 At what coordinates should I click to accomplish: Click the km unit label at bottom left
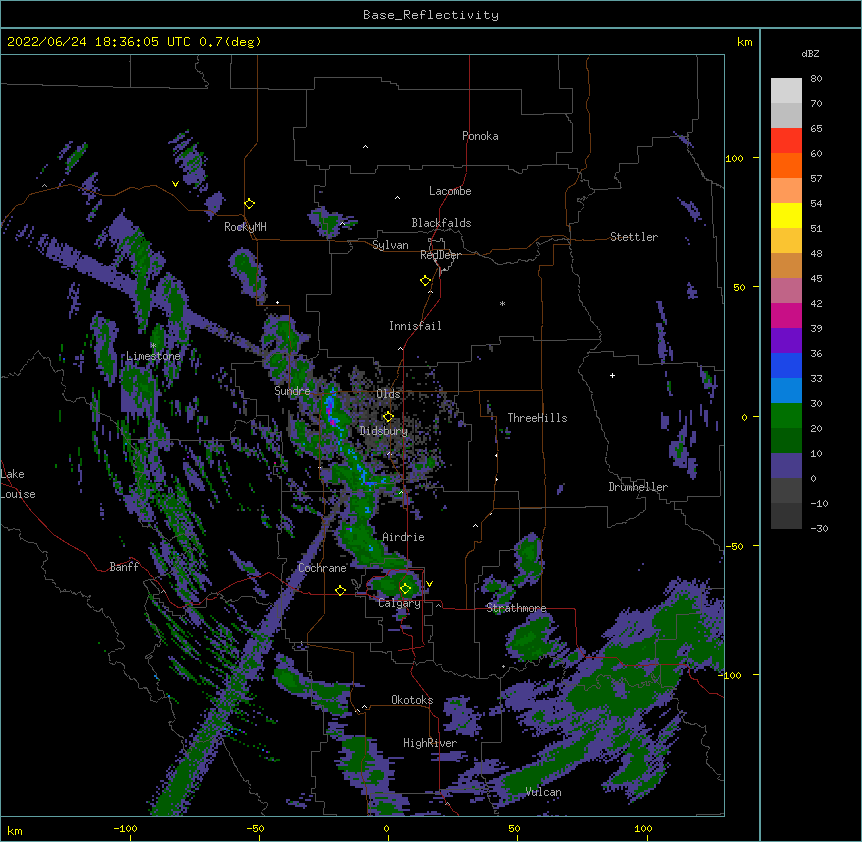point(15,830)
